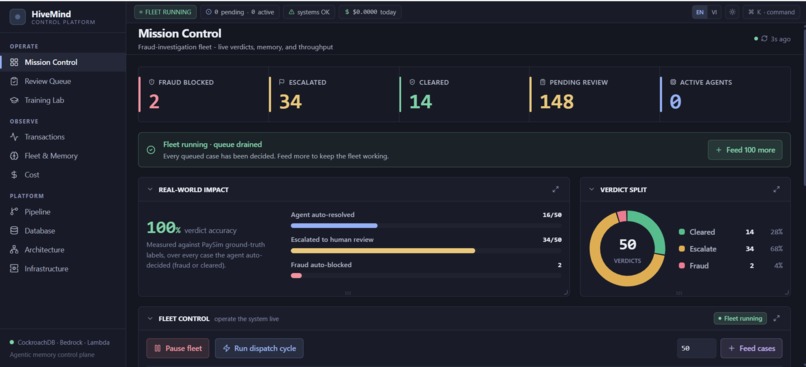Image resolution: width=806 pixels, height=367 pixels.
Task: Switch language to EN
Action: click(699, 12)
